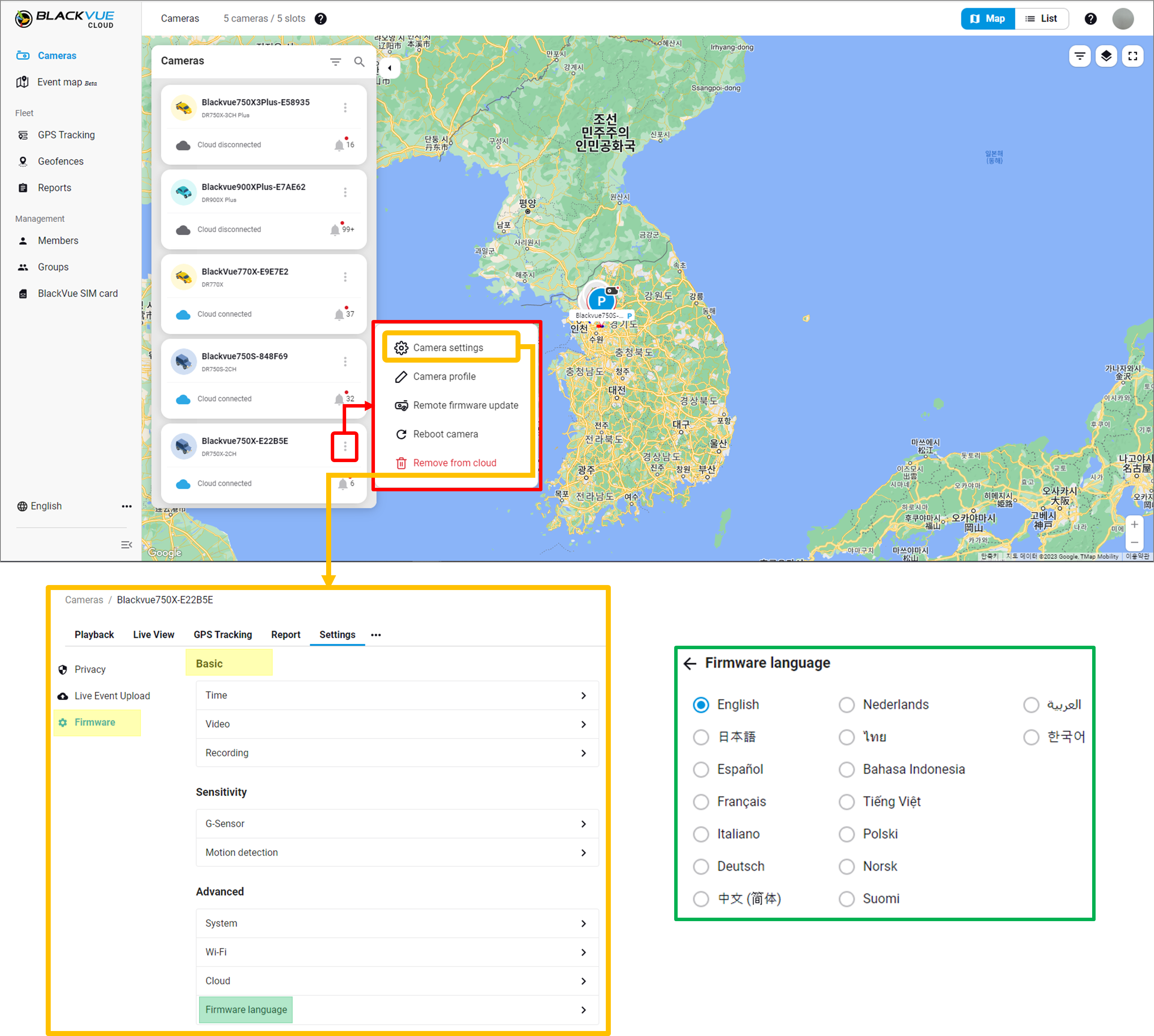Click the top-right help question mark icon
The height and width of the screenshot is (1036, 1154).
(x=1090, y=19)
